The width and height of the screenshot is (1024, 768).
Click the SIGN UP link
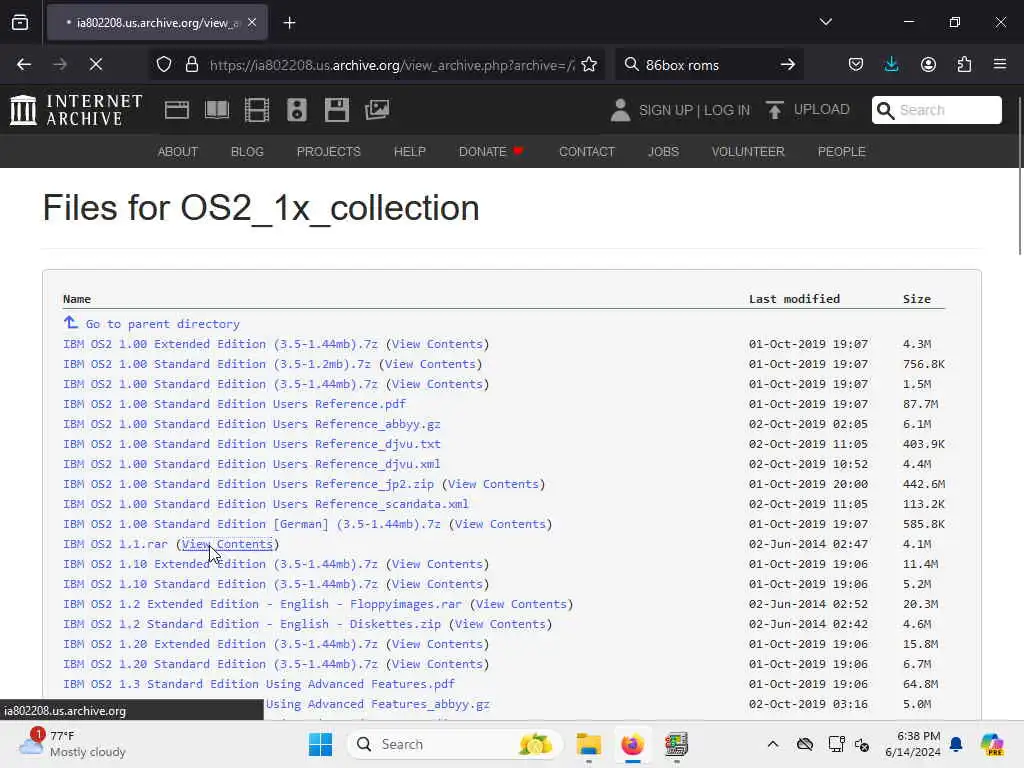tap(665, 110)
